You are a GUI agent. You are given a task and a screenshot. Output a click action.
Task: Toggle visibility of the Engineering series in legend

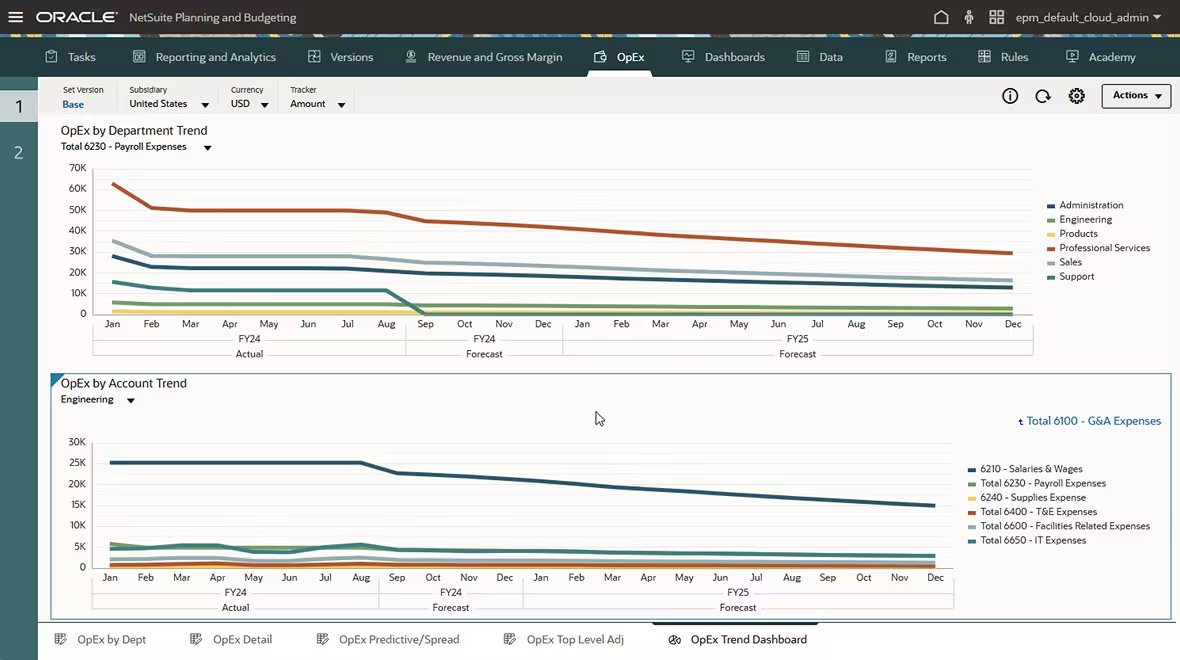coord(1088,219)
